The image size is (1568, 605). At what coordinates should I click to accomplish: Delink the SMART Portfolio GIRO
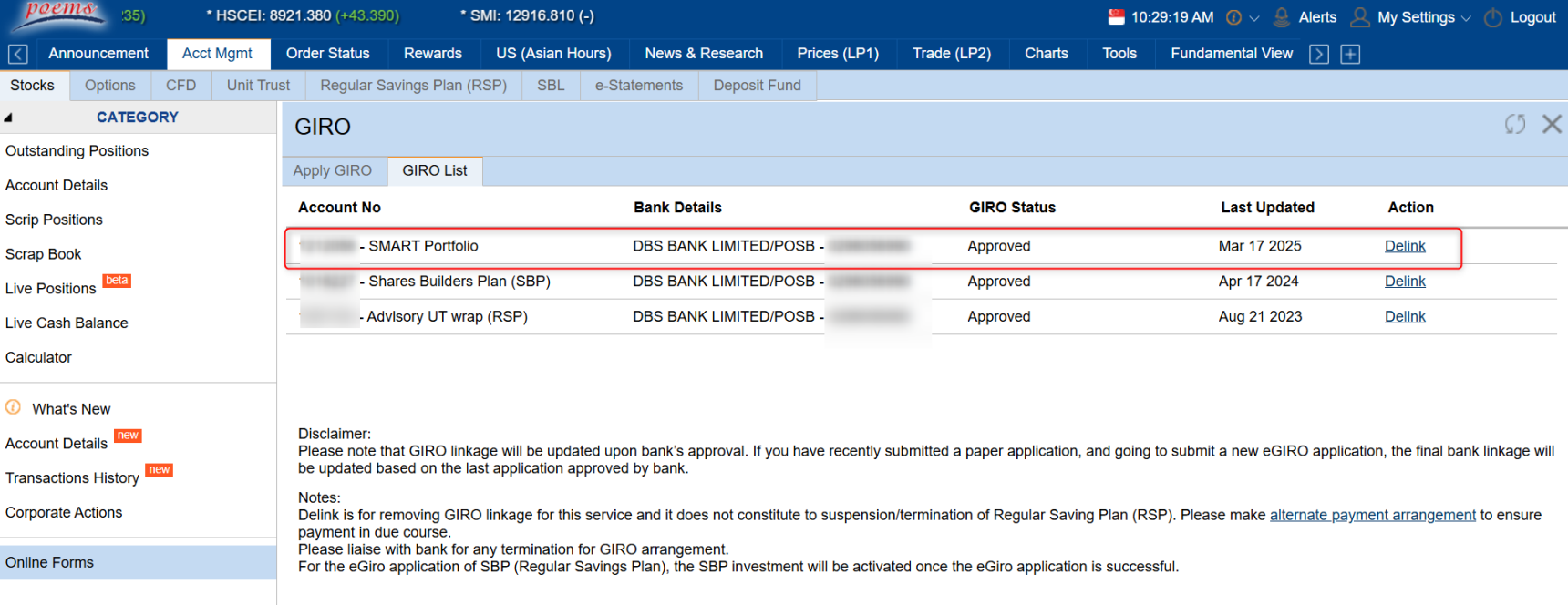(1405, 246)
